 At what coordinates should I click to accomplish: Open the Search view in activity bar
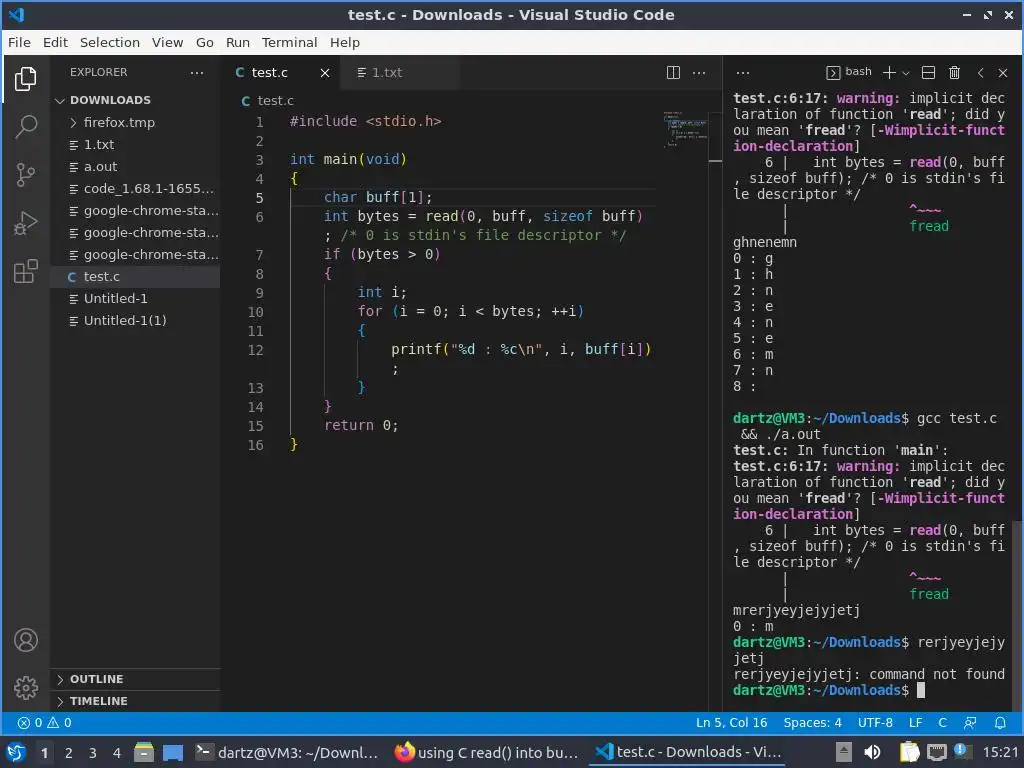pyautogui.click(x=25, y=127)
